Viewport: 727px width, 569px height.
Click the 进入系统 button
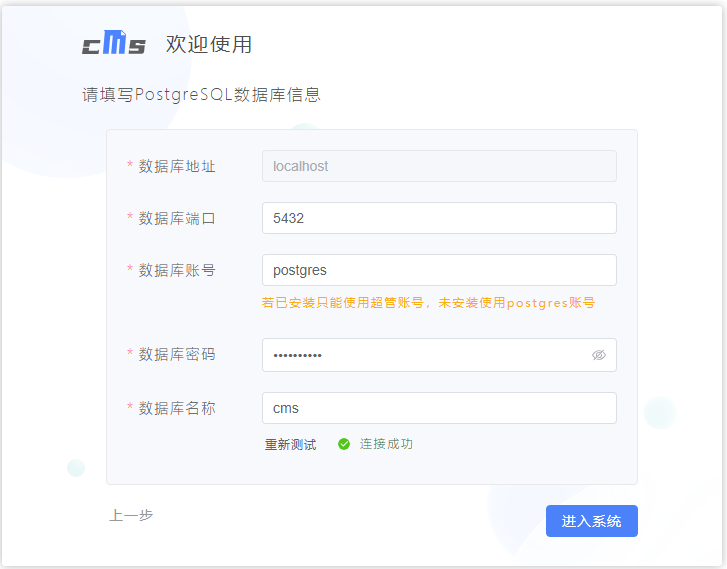click(592, 521)
